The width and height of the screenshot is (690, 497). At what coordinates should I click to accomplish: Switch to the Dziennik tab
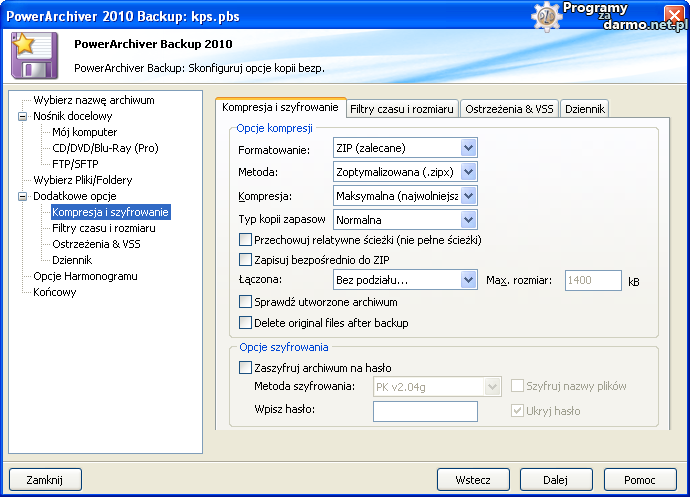coord(584,108)
